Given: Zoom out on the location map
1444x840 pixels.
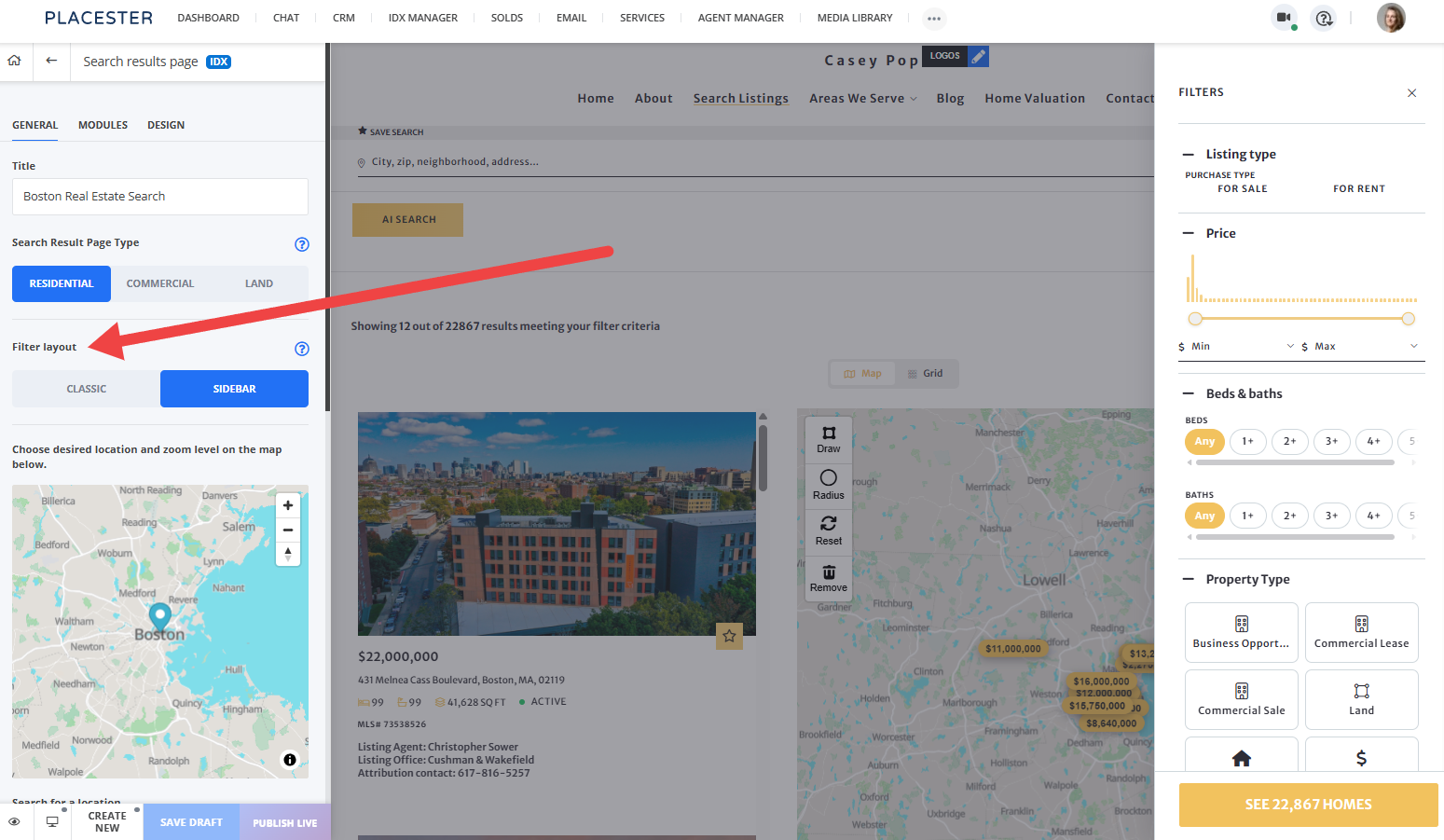Looking at the screenshot, I should (288, 530).
